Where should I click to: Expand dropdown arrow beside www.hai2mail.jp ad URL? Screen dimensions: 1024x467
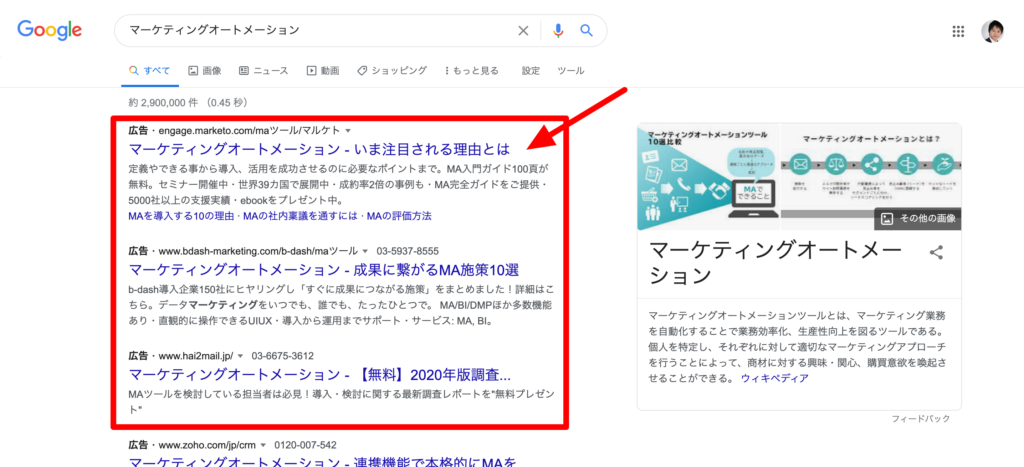[x=240, y=356]
